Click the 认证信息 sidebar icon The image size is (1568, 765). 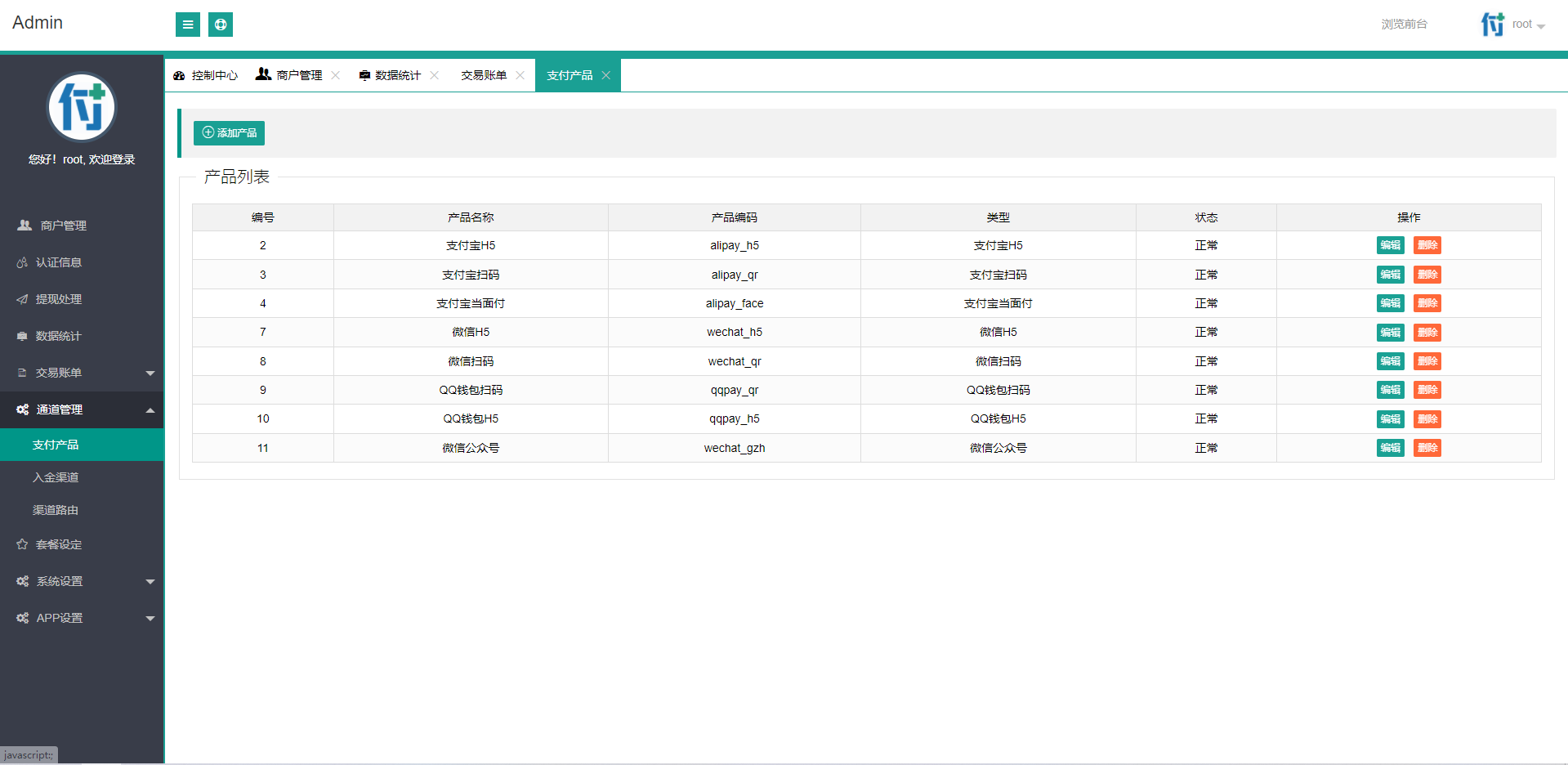point(23,262)
